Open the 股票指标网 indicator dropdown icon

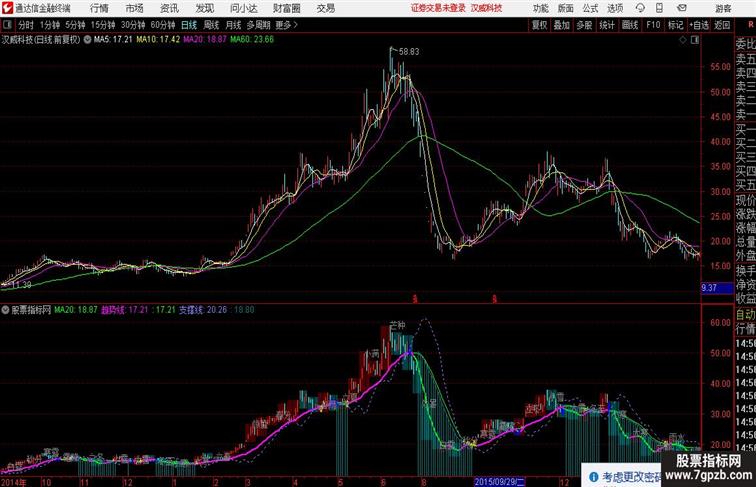[x=5, y=310]
